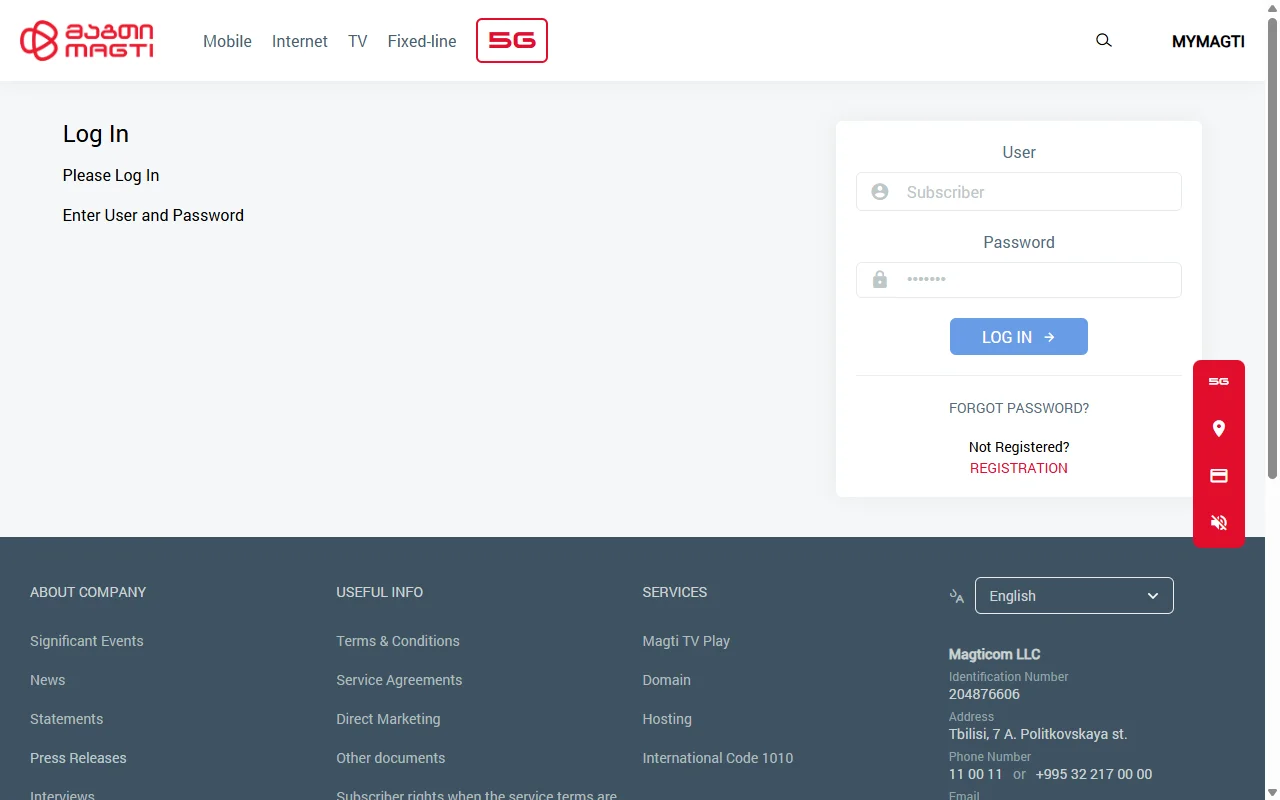1280x800 pixels.
Task: Click the address Tbilisi, 7 A. Politkovskaya st.
Action: pos(1038,734)
